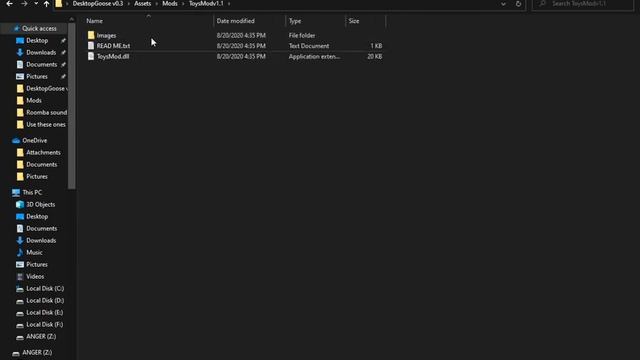Expand chevron after ToysModv1.1 breadcrumb
This screenshot has height=360, width=640.
tap(229, 4)
